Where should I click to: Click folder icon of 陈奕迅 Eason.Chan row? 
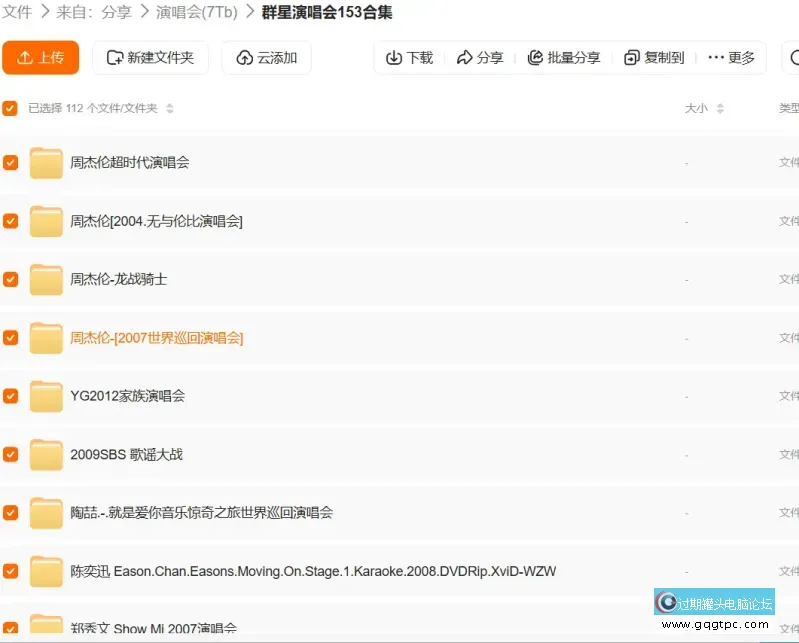pos(46,571)
